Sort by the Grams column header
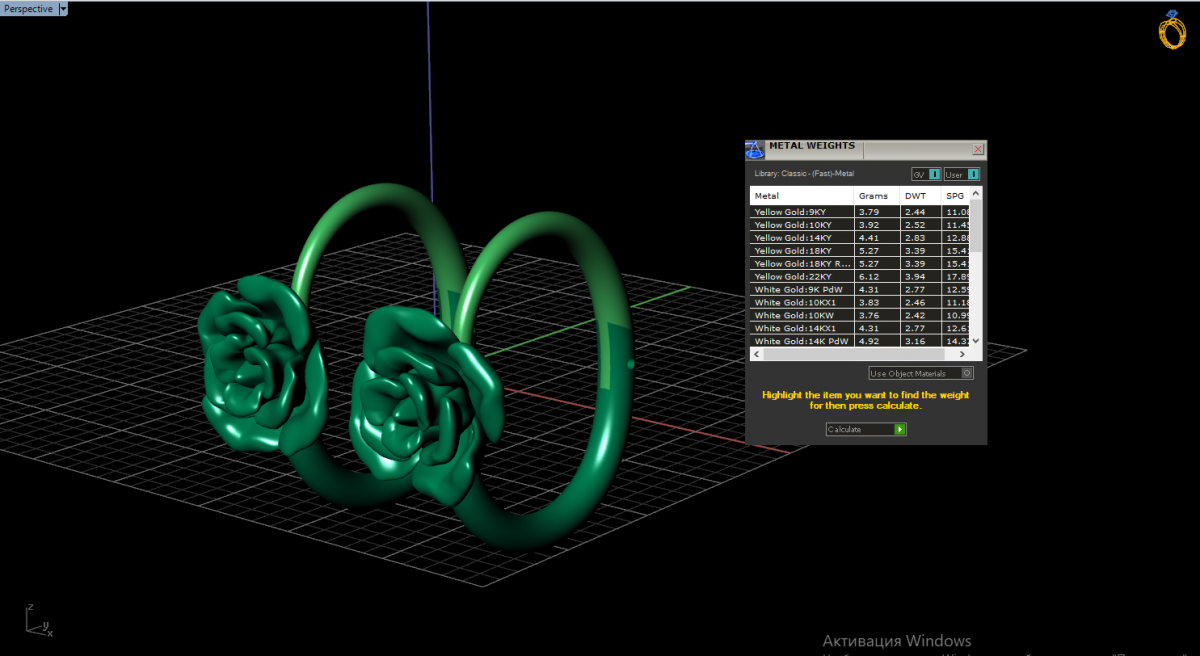 pos(876,196)
